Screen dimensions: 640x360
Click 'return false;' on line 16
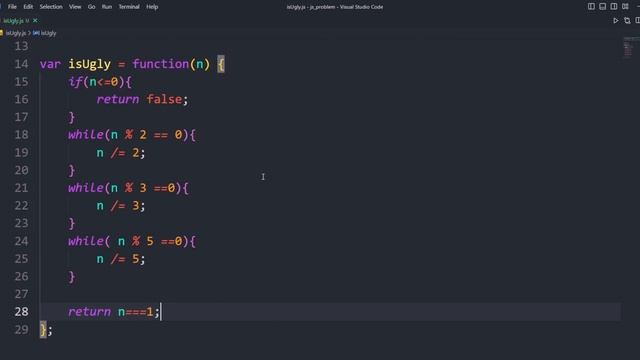click(142, 100)
